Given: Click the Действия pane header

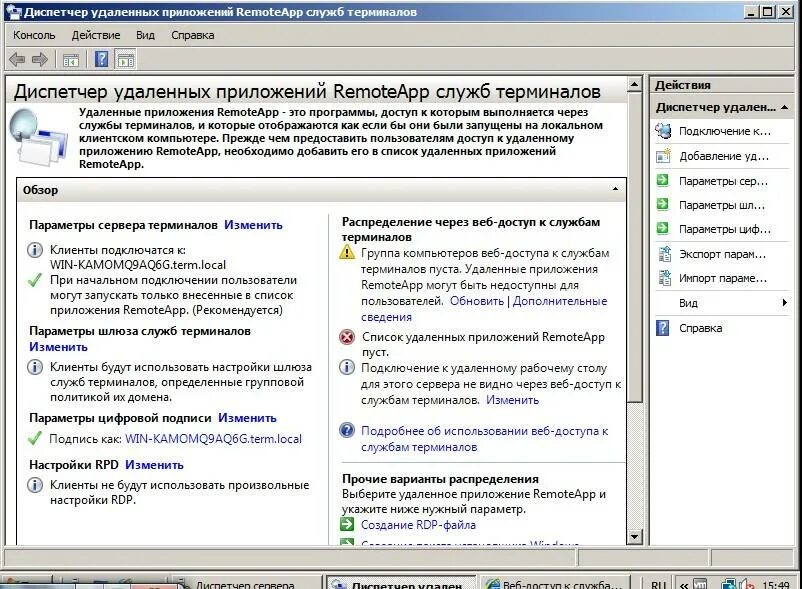Looking at the screenshot, I should [722, 85].
